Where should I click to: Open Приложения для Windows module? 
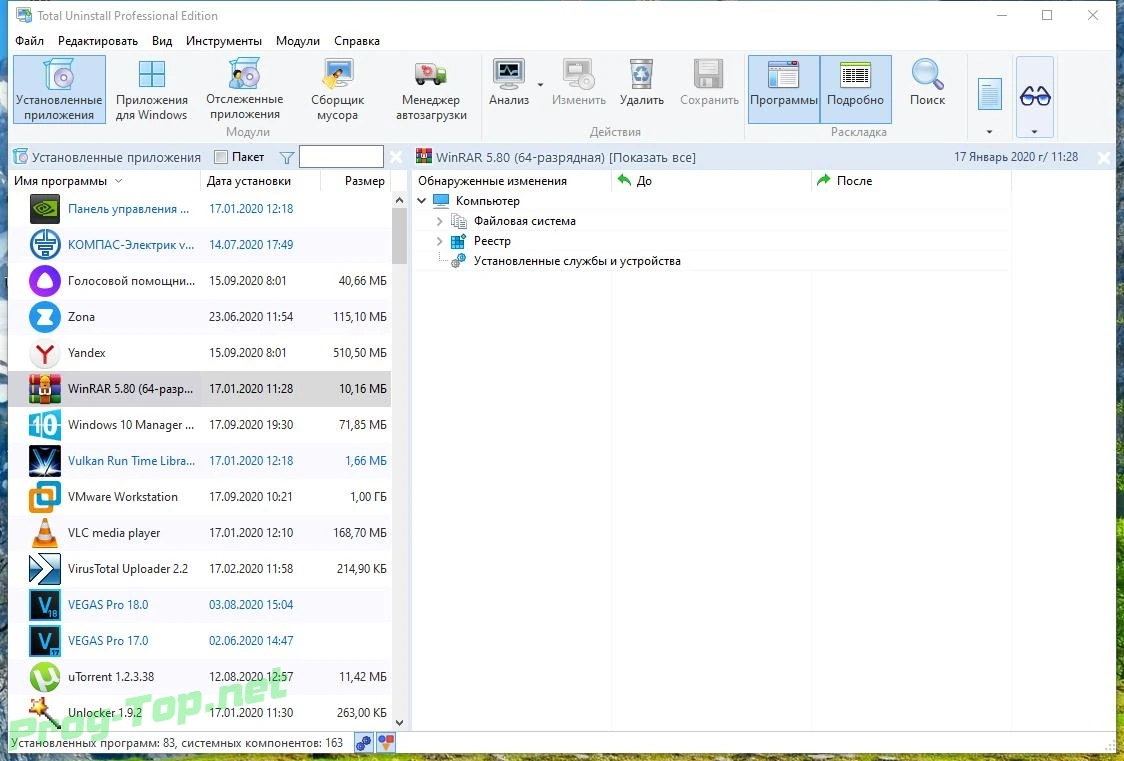pyautogui.click(x=151, y=90)
